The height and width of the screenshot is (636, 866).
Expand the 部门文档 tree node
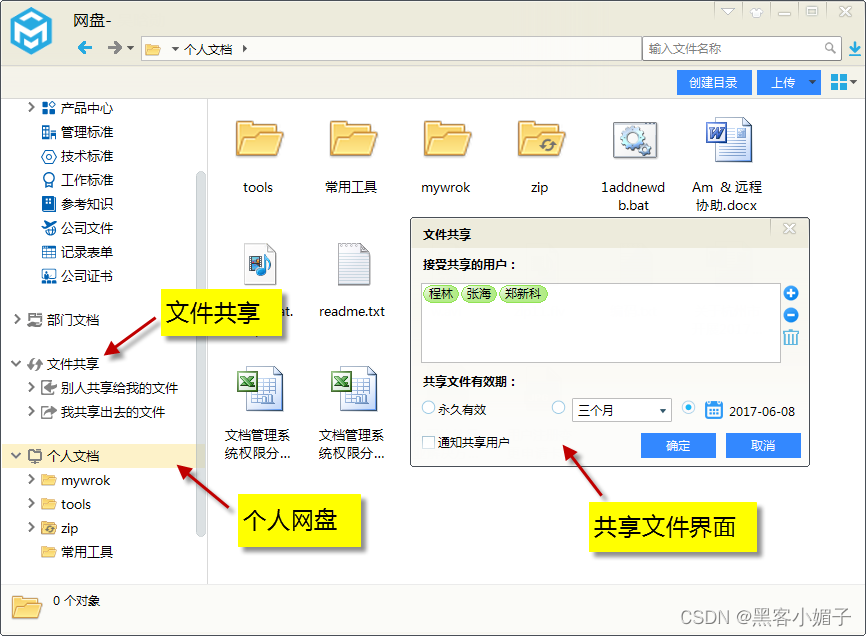click(x=17, y=319)
